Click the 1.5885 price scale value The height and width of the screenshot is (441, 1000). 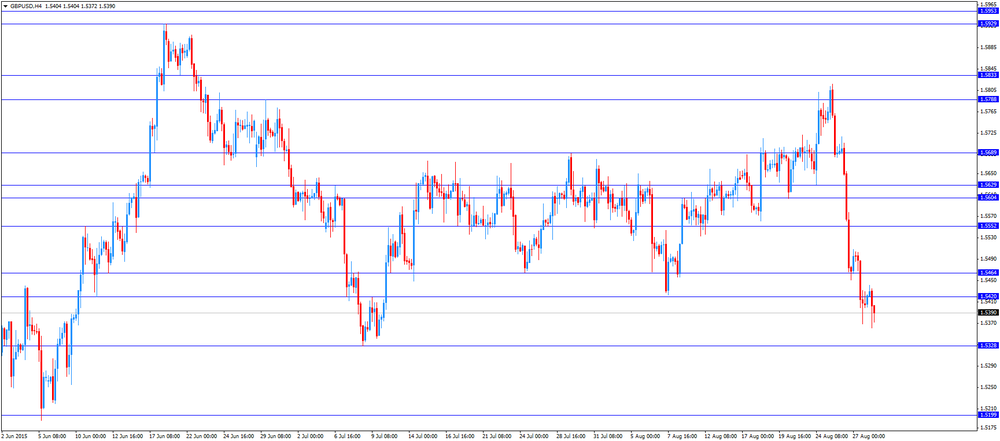pyautogui.click(x=989, y=47)
